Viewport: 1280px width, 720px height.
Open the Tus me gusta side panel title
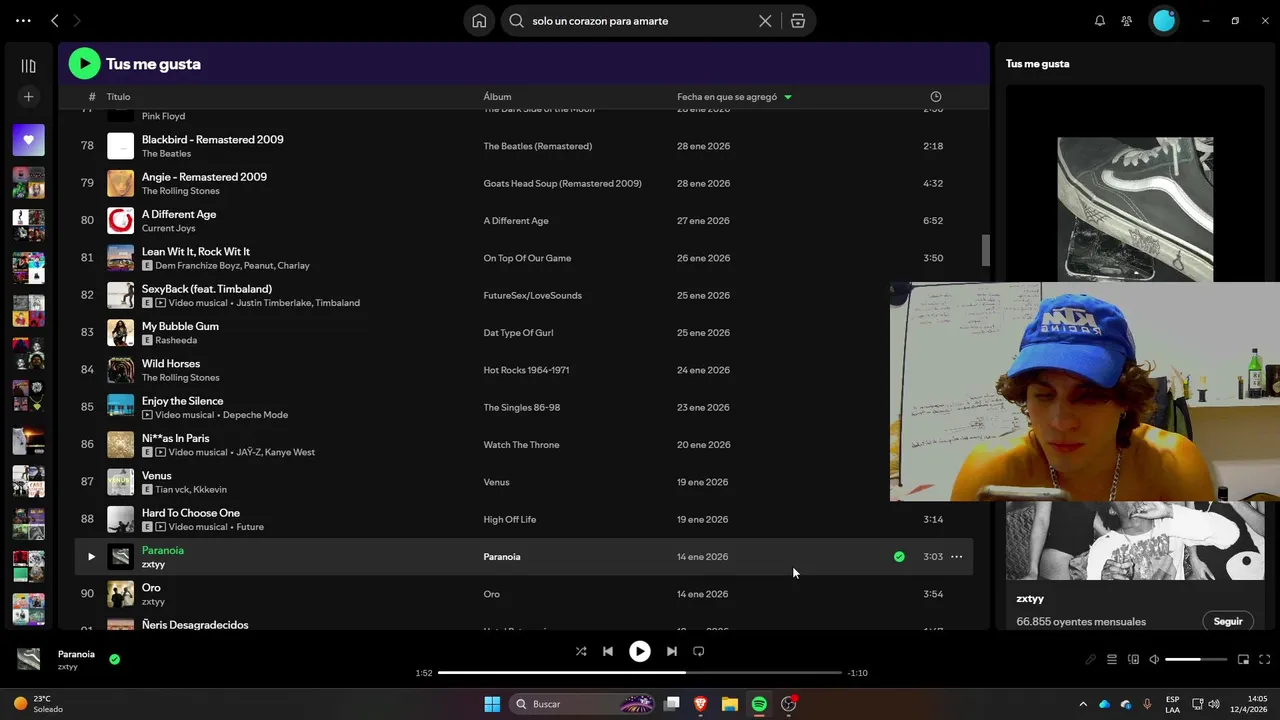[x=1037, y=64]
